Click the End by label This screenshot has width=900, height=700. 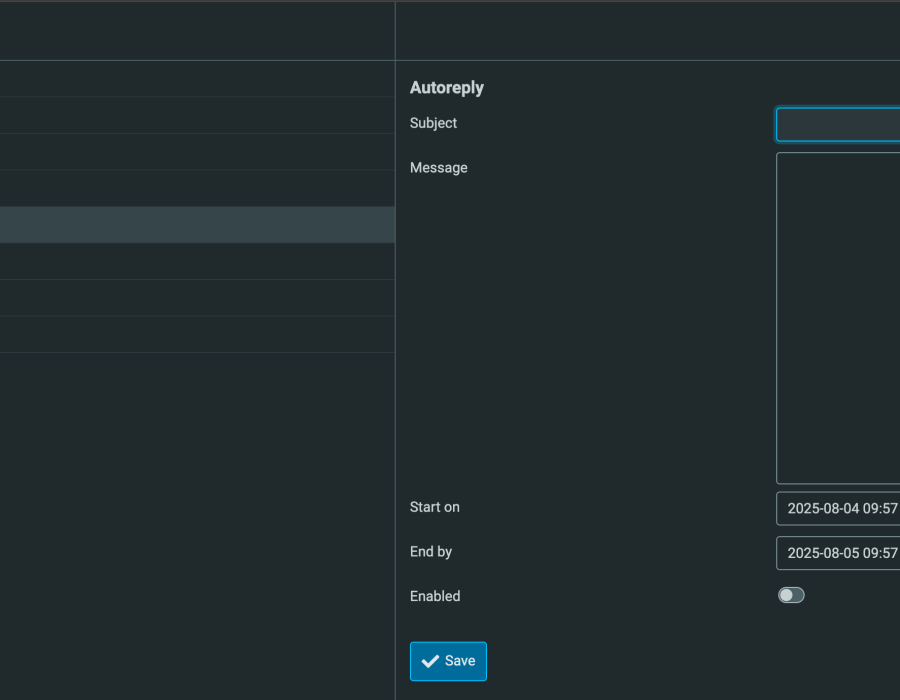click(430, 552)
